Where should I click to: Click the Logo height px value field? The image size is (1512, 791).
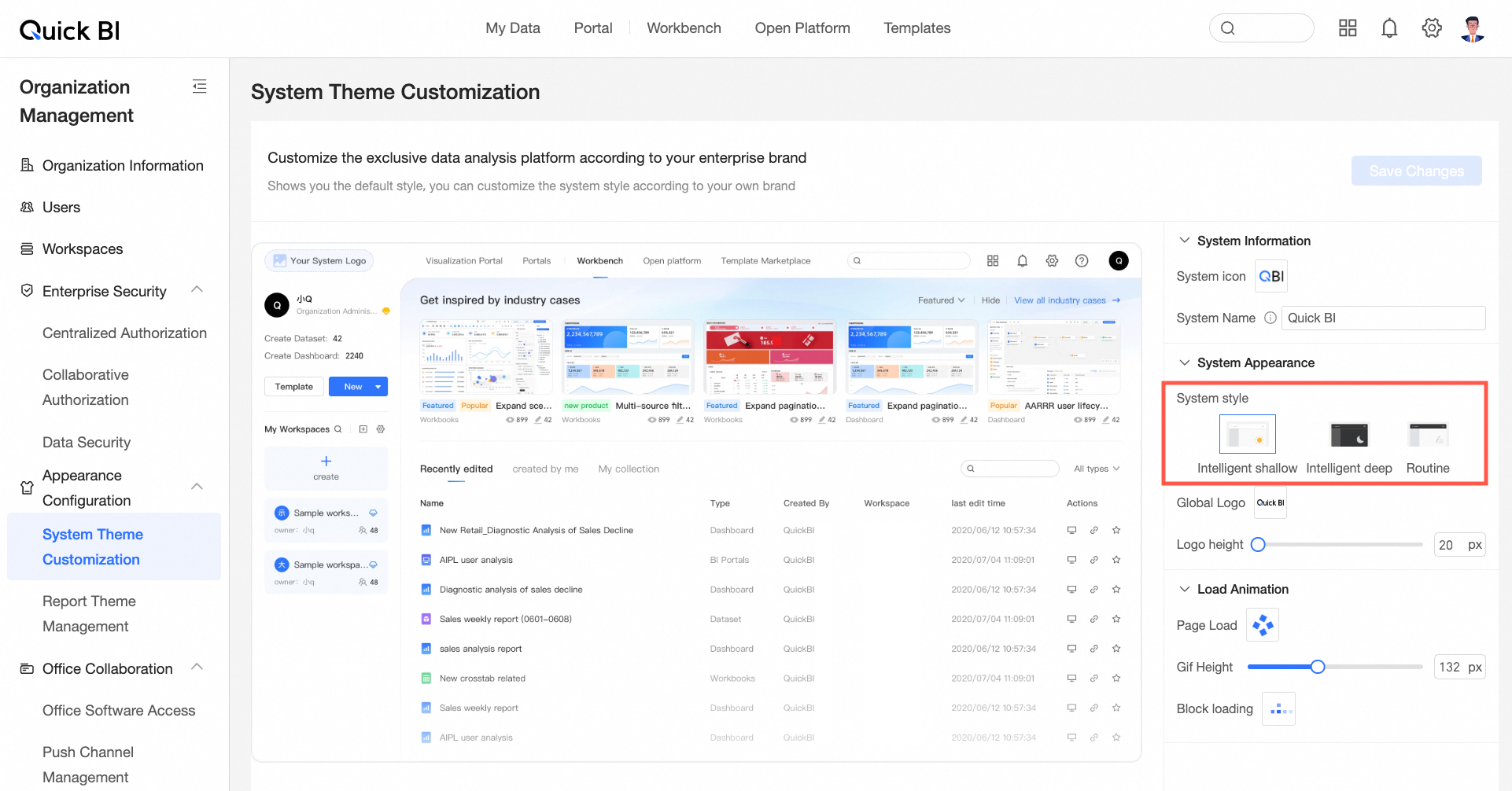tap(1459, 544)
